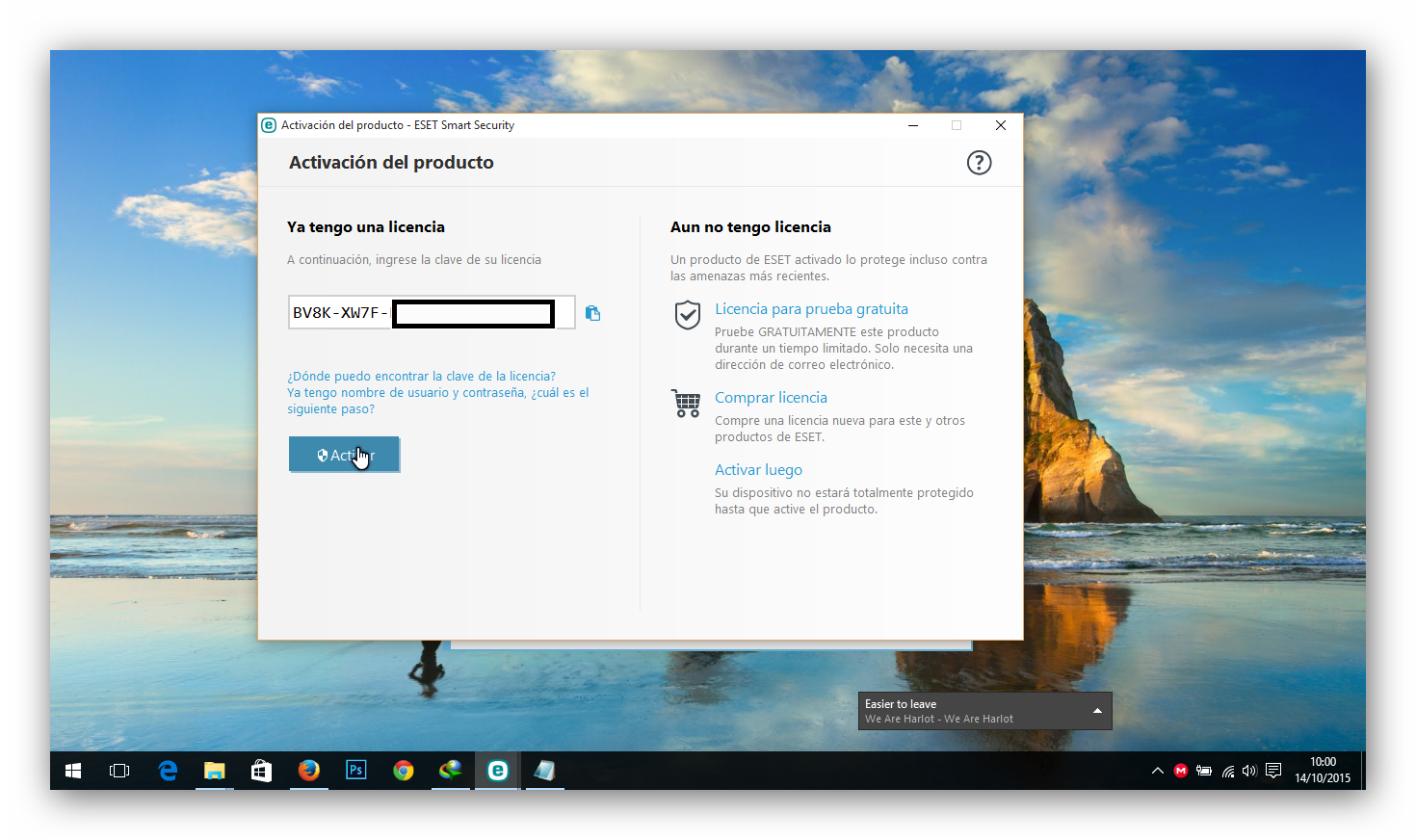Open the Windows Store taskbar icon
1416x840 pixels.
point(261,771)
